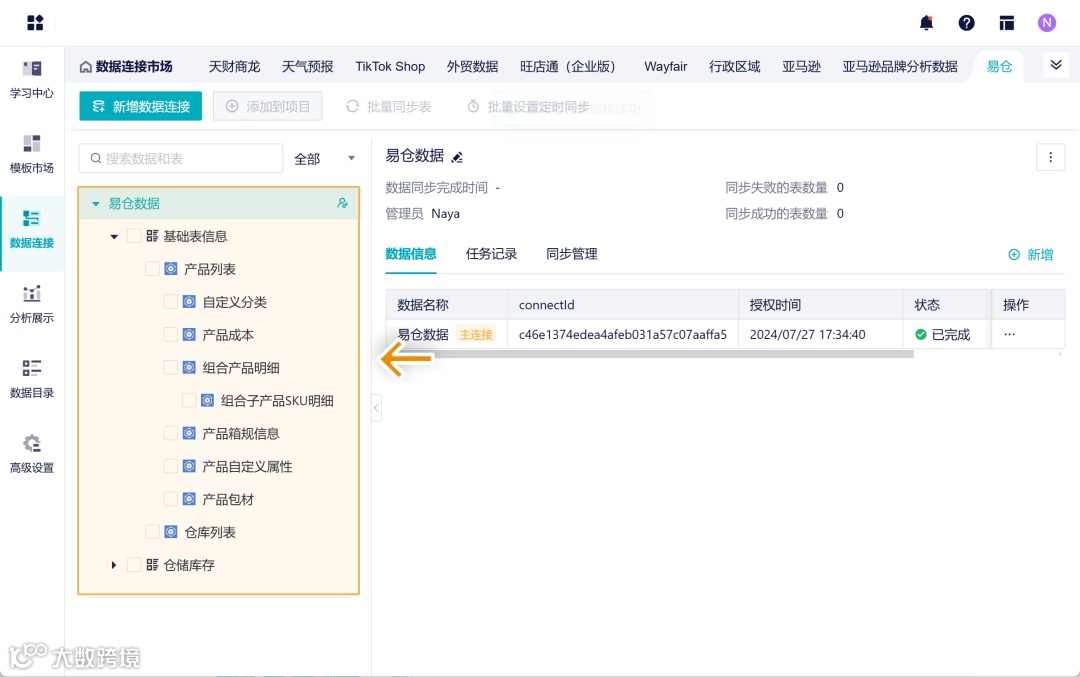Open notifications via the bell icon
The width and height of the screenshot is (1080, 677).
(925, 22)
